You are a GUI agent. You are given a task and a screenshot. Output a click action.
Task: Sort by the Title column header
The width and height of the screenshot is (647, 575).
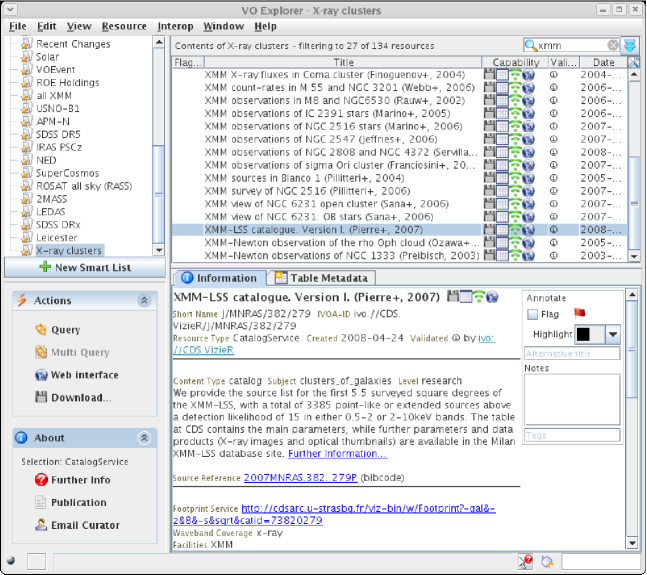pos(343,62)
